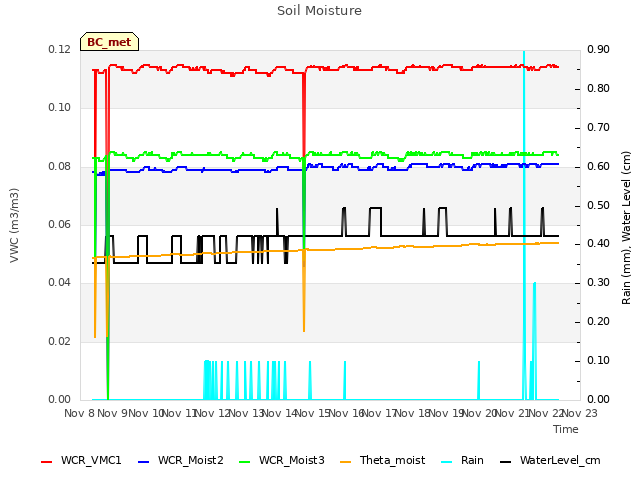Click the 0.60 right axis tick label

click(598, 166)
